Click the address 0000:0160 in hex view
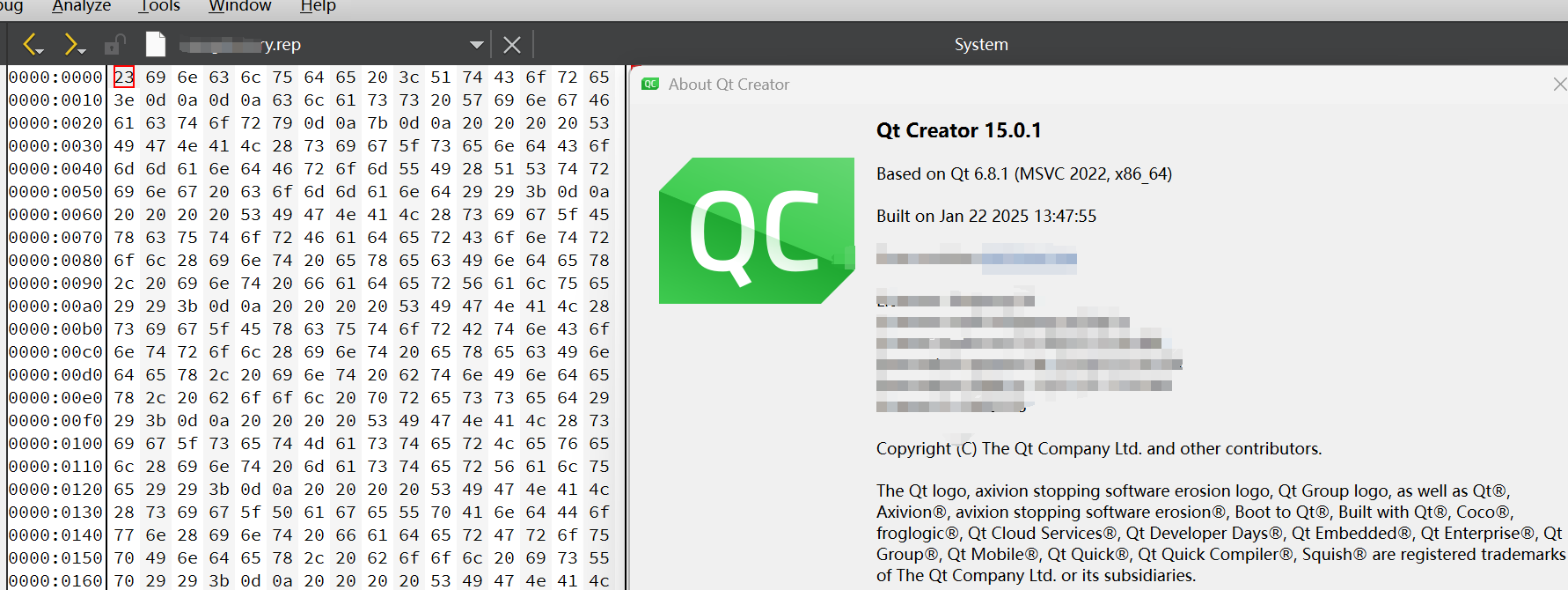1568x590 pixels. [x=55, y=580]
